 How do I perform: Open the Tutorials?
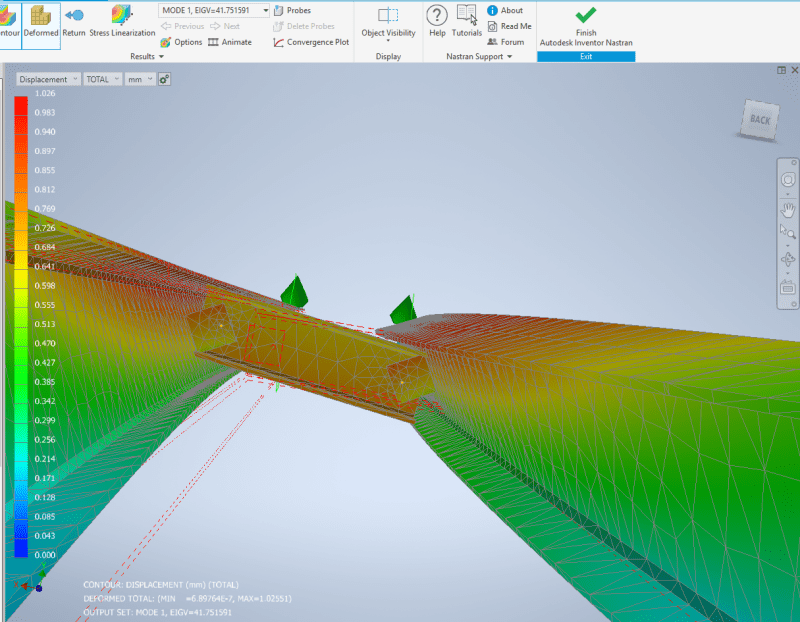click(x=466, y=21)
